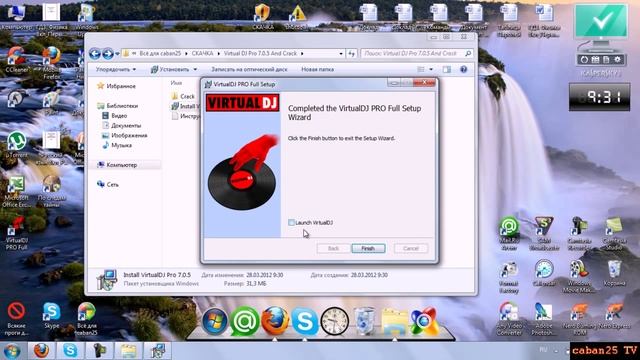
Task: Click Новая папка in Explorer toolbar
Action: (x=317, y=69)
